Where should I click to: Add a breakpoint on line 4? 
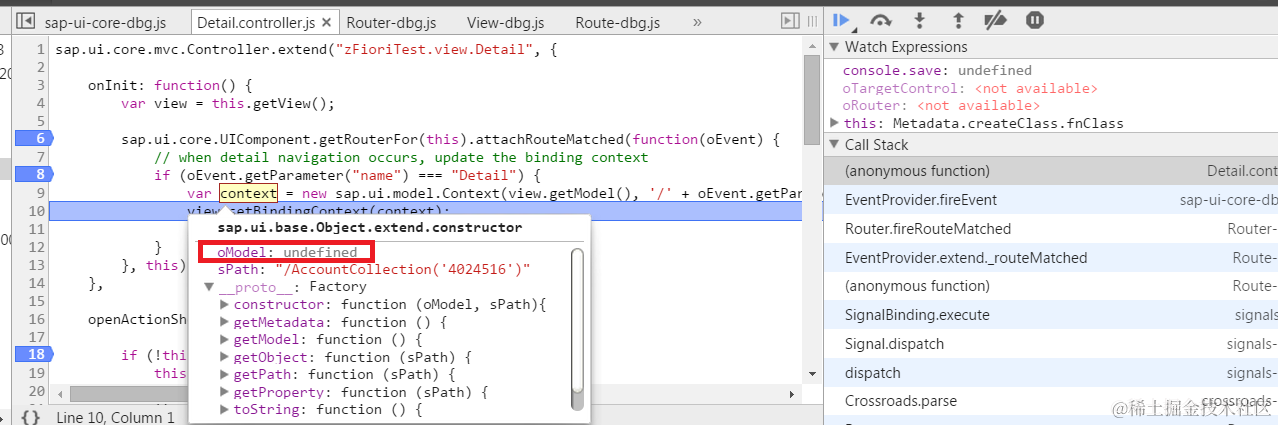pyautogui.click(x=40, y=103)
